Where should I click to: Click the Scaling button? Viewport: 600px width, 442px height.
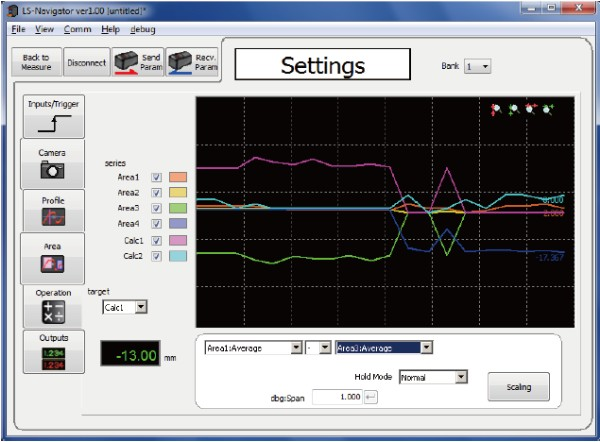(x=518, y=387)
